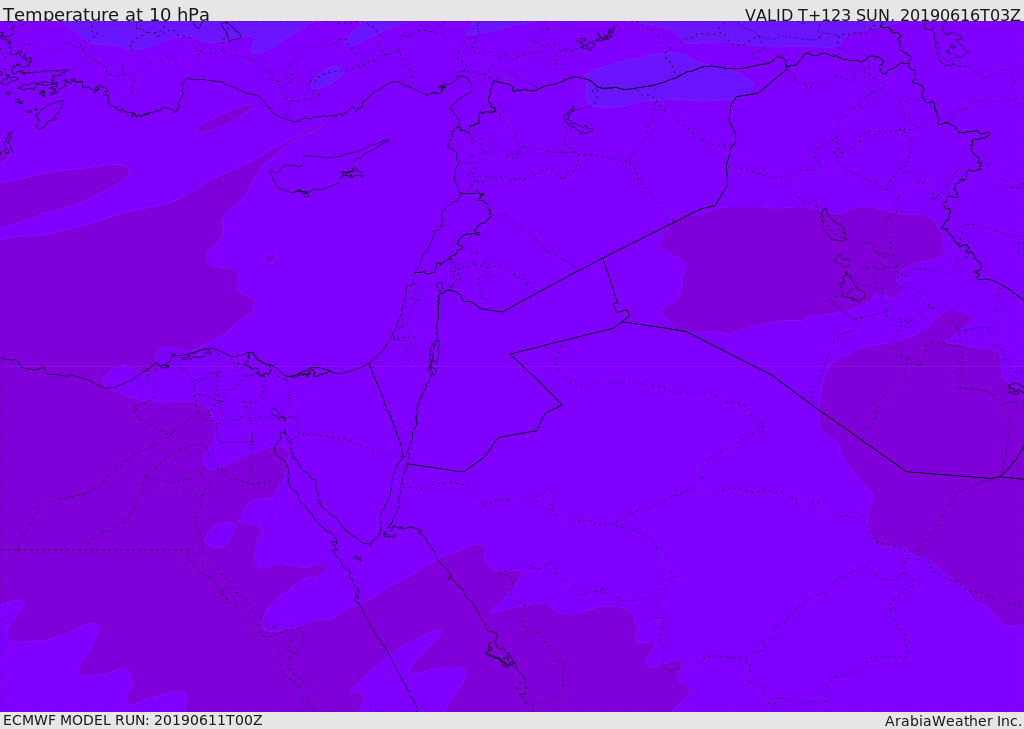
Task: Click the 'VALID T+123 SUN. 20190616T03Z' label
Action: [882, 15]
